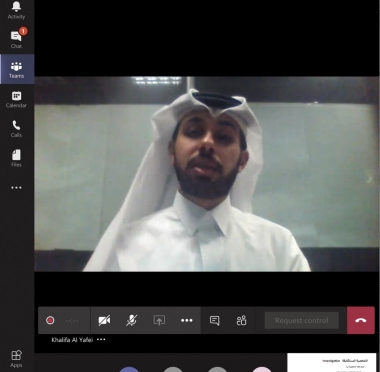Open the Apps icon in sidebar

click(x=16, y=359)
